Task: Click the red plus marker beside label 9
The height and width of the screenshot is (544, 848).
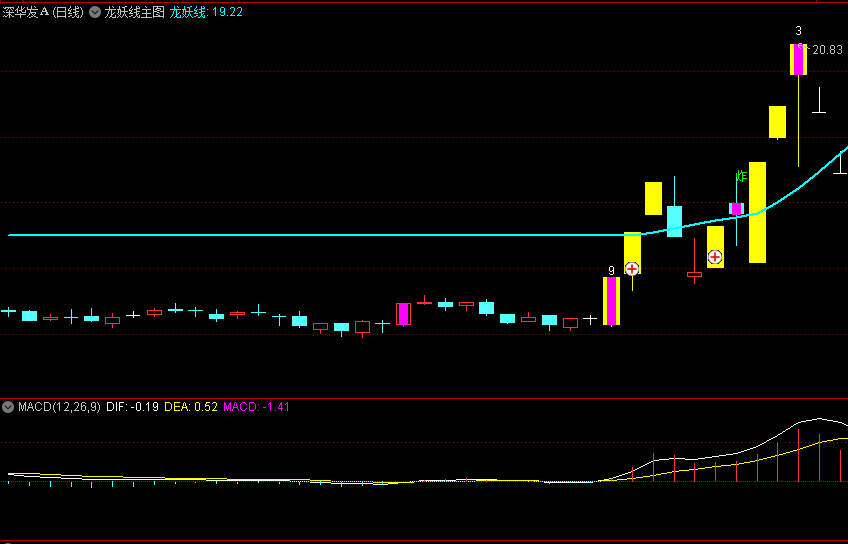Action: point(632,269)
